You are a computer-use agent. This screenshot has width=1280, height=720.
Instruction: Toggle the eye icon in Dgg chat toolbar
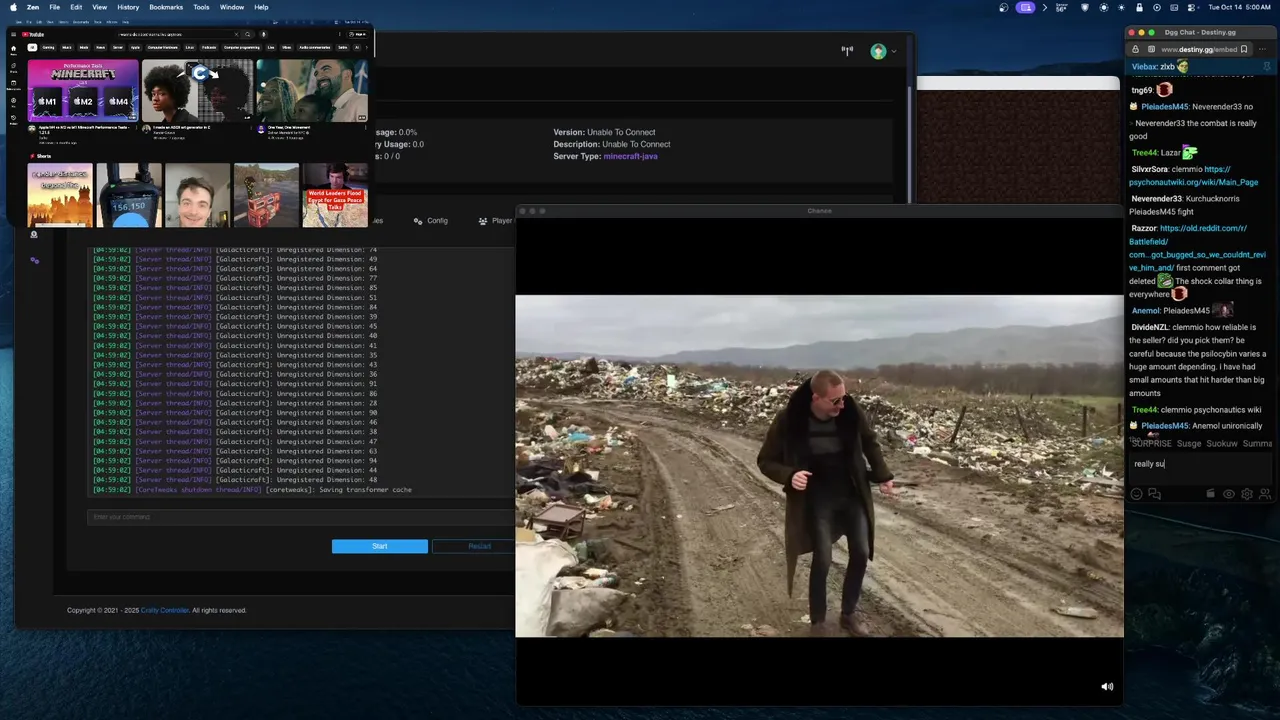click(x=1229, y=494)
